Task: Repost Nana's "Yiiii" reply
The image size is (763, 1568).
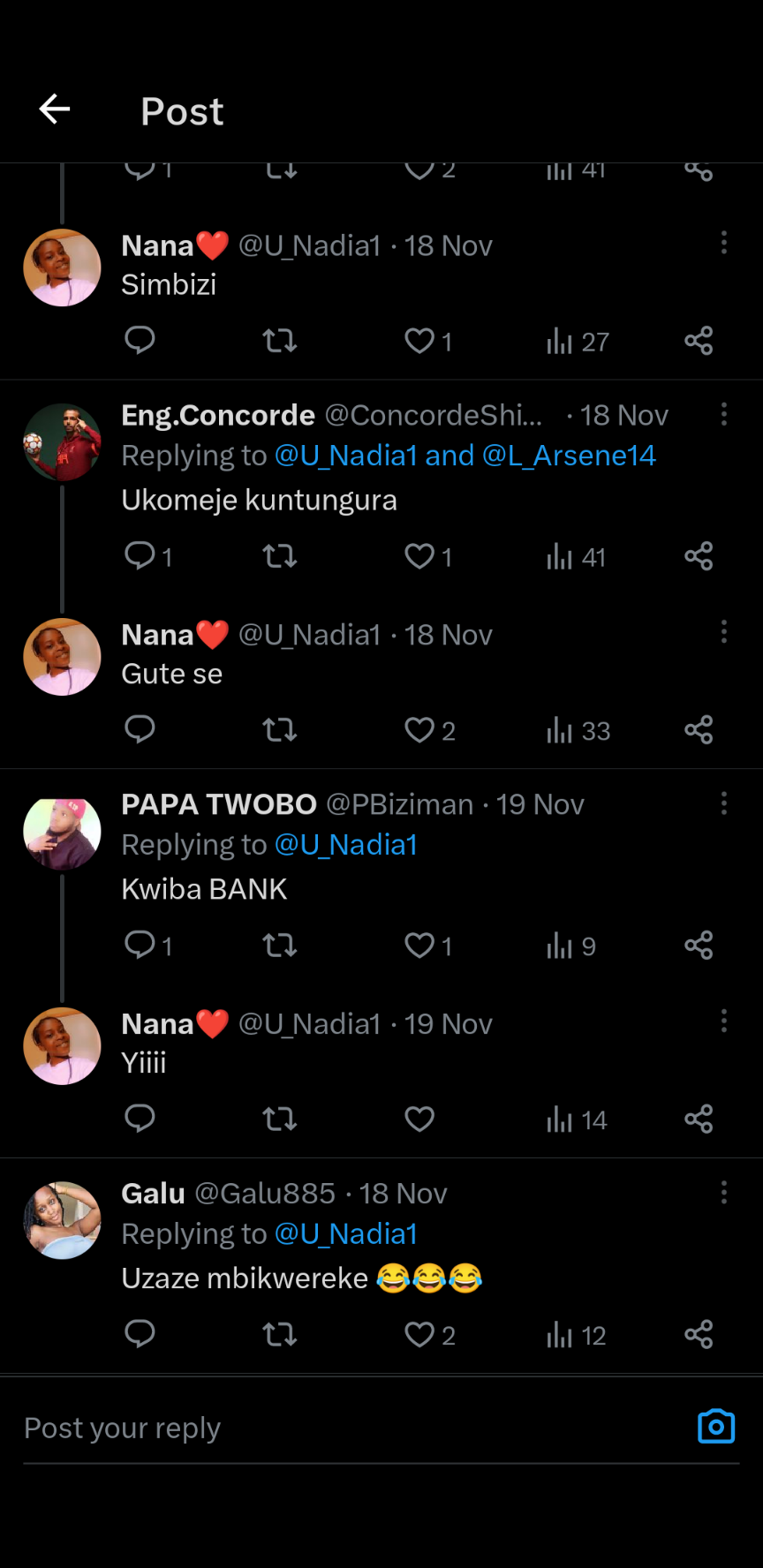Action: (280, 1119)
